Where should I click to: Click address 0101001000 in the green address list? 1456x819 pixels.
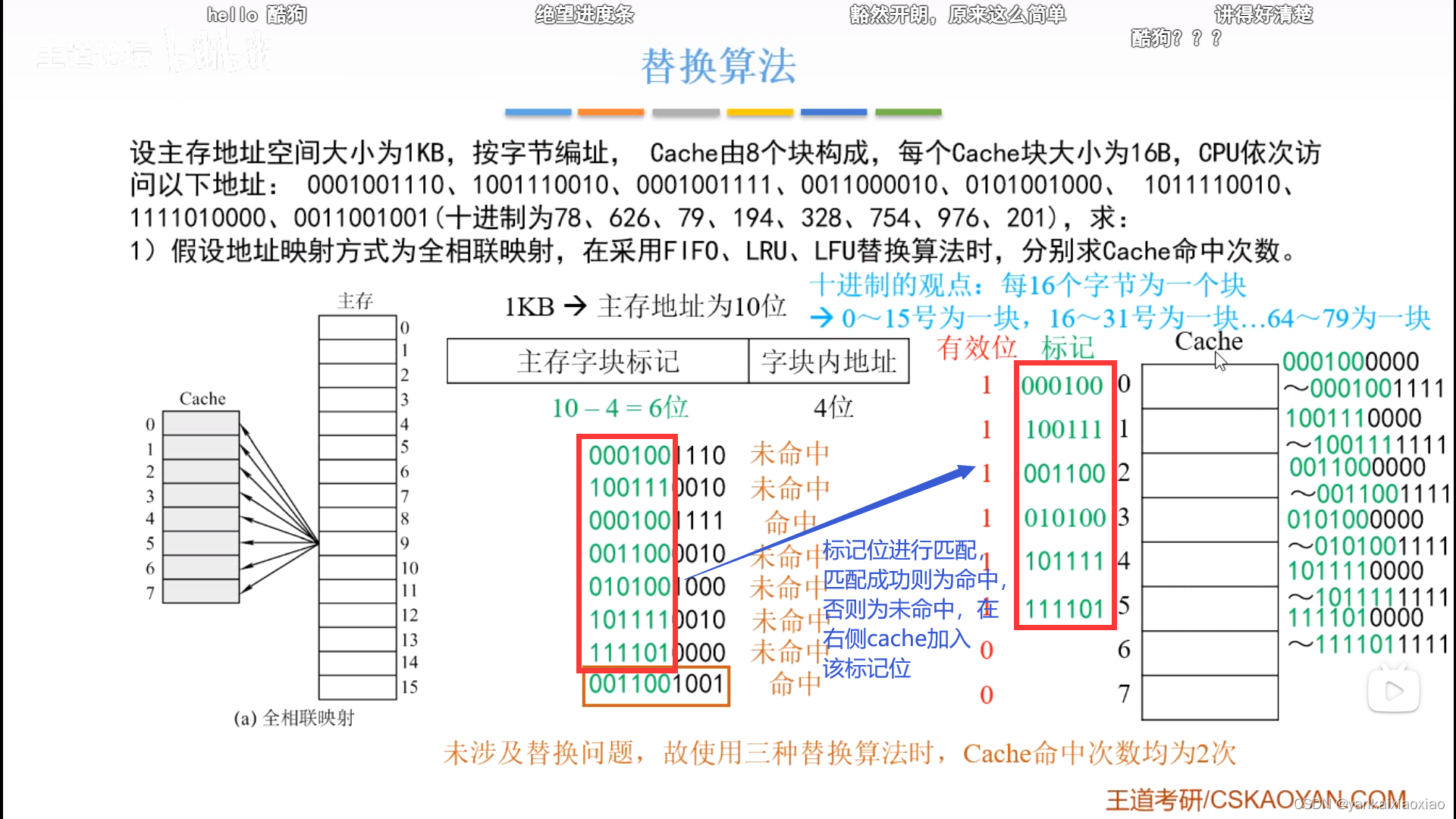pos(657,586)
